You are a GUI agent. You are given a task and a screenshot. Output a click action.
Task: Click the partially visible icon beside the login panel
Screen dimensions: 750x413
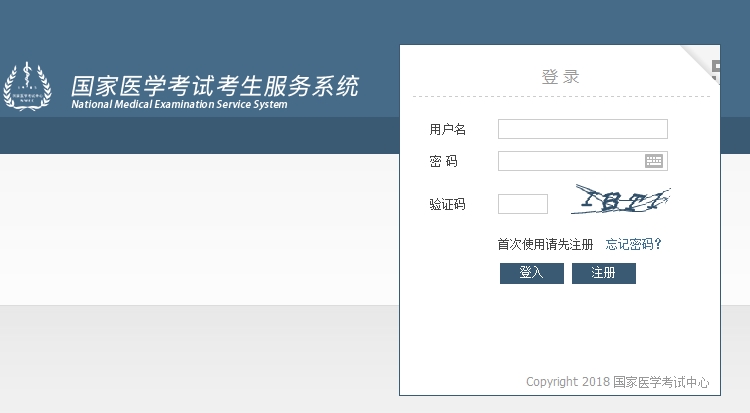(x=716, y=70)
